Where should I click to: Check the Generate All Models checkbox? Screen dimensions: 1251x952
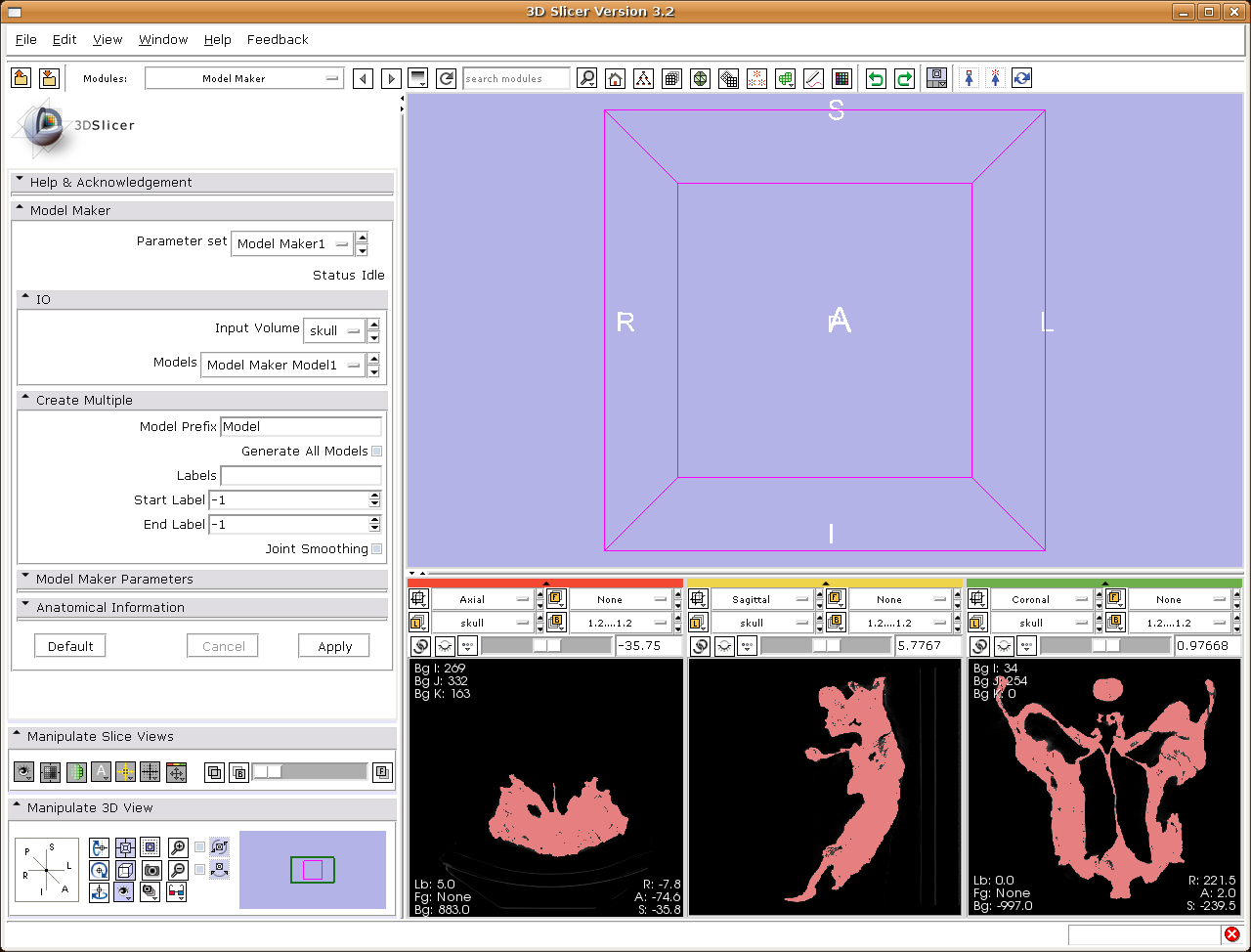377,452
